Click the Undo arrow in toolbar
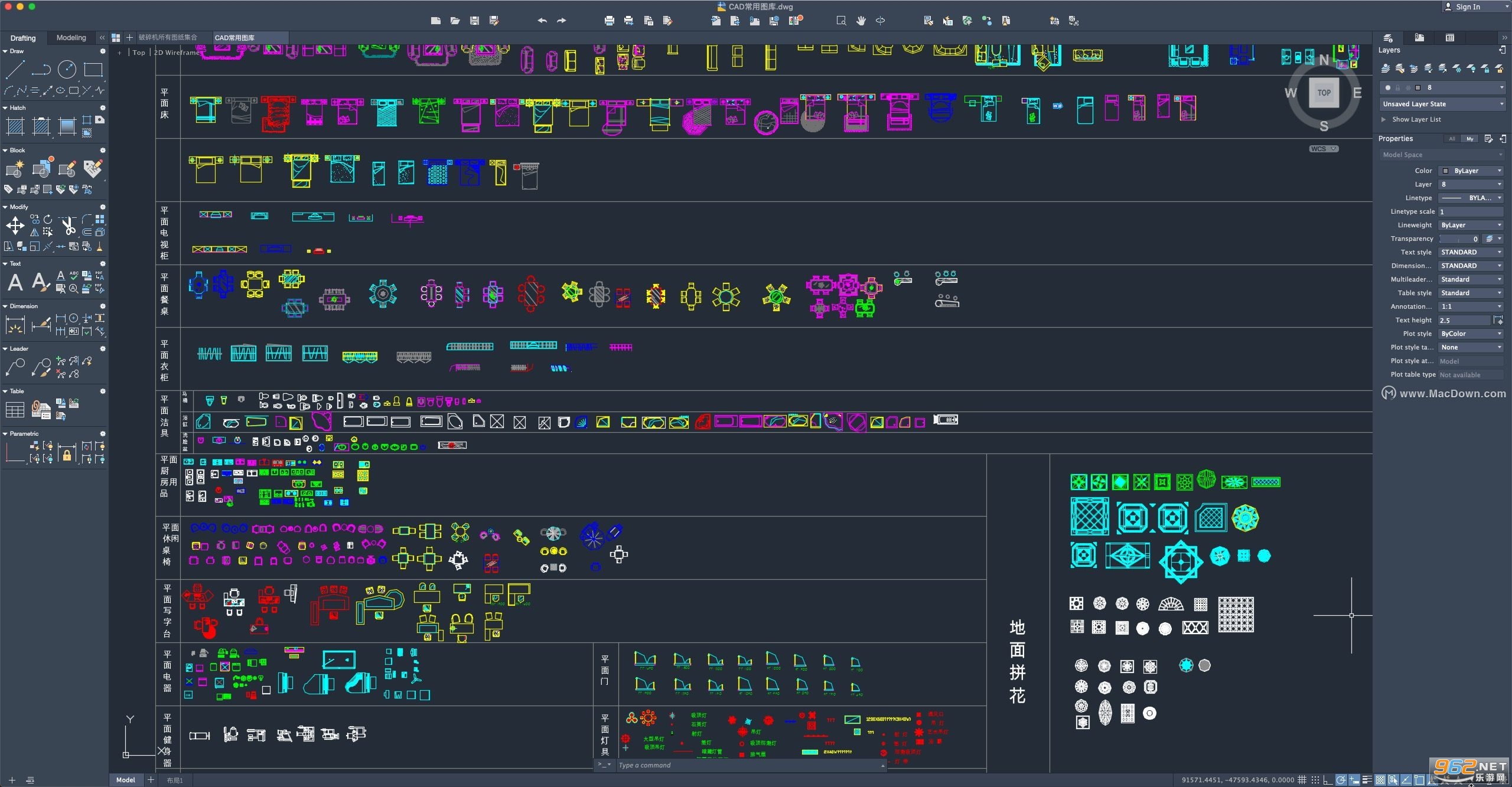 [542, 21]
